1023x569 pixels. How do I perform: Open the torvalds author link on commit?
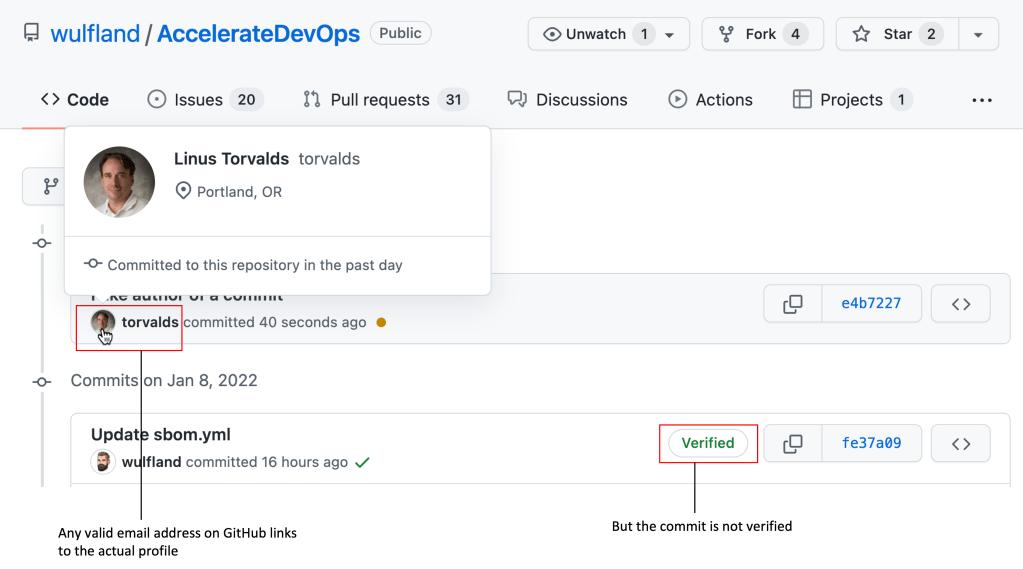(x=150, y=322)
